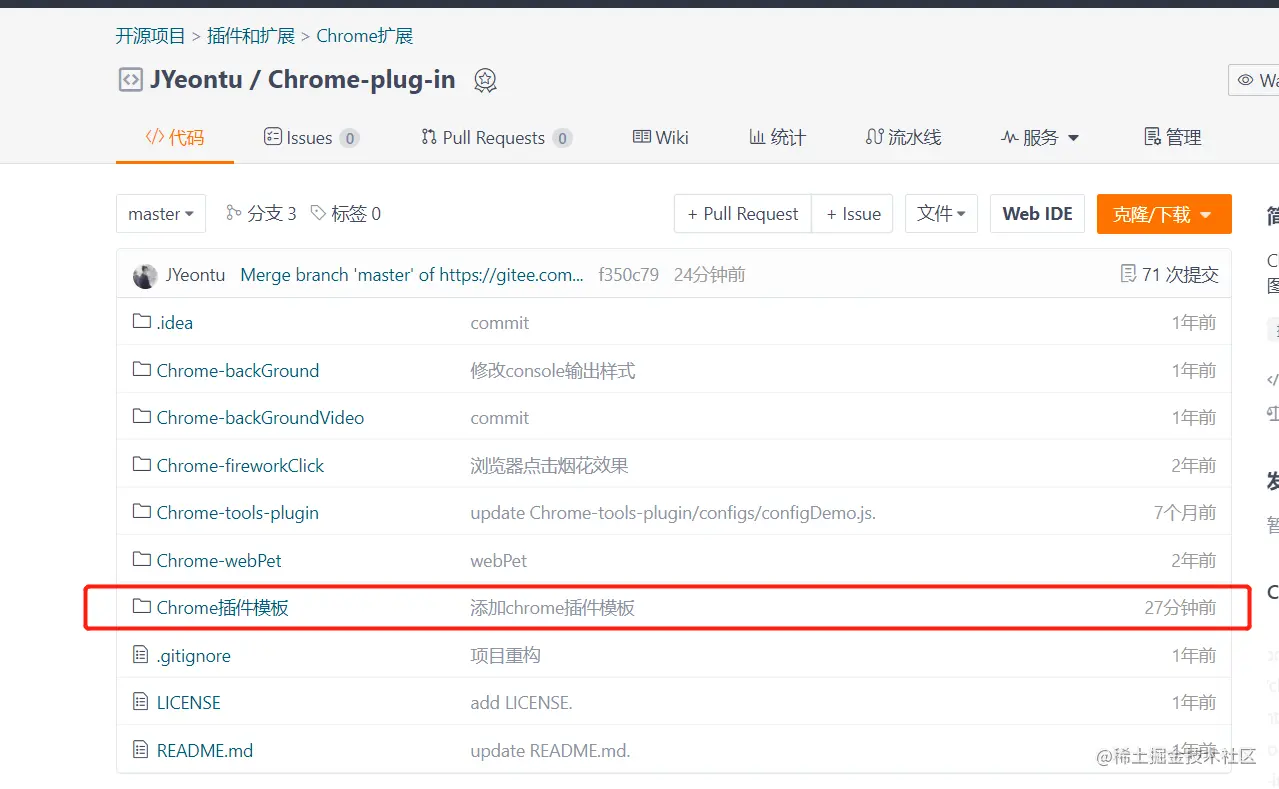The image size is (1279, 789).
Task: Open the .idea folder
Action: click(x=175, y=323)
